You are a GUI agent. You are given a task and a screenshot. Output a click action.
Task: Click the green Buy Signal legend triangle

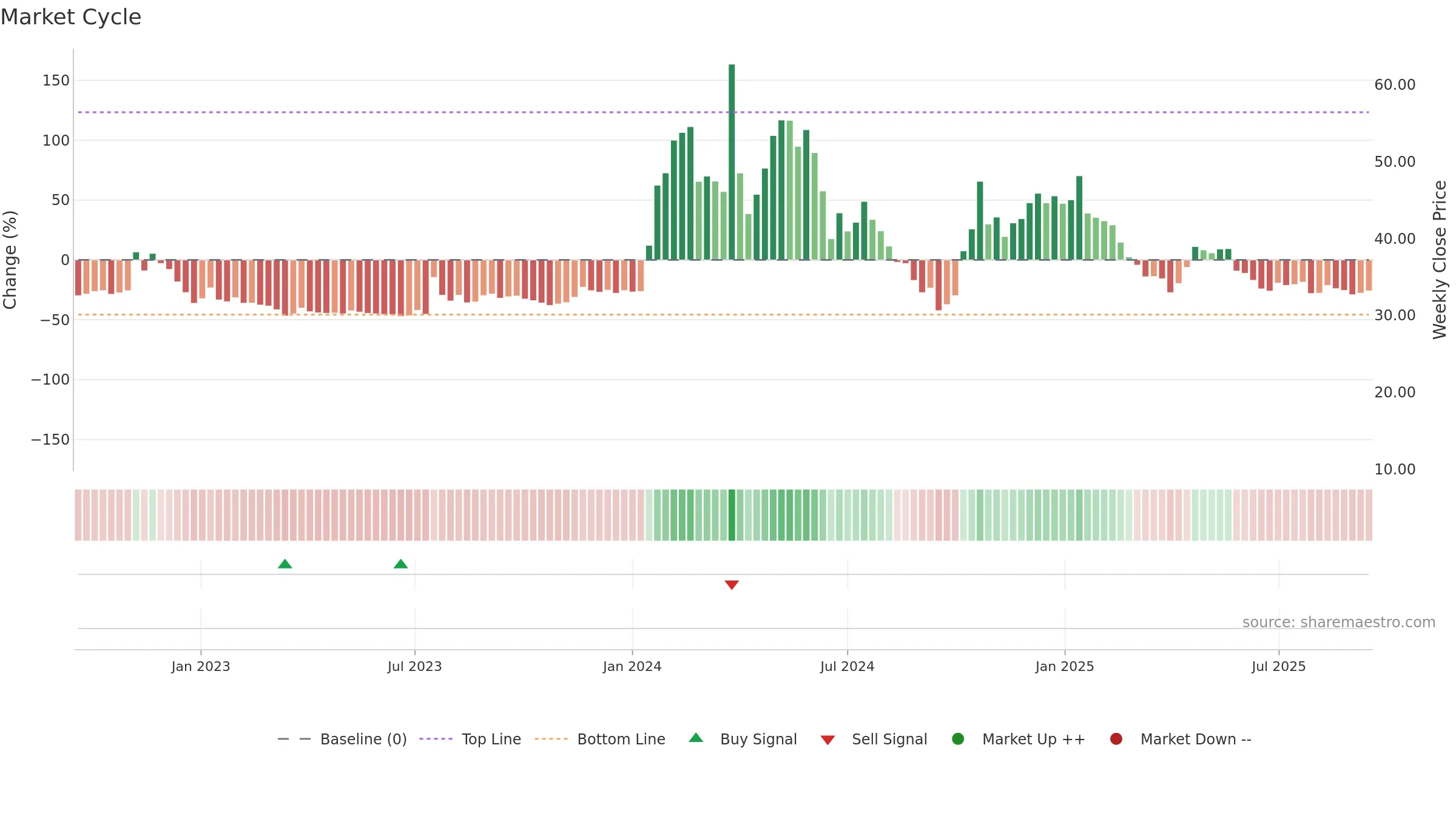(696, 738)
